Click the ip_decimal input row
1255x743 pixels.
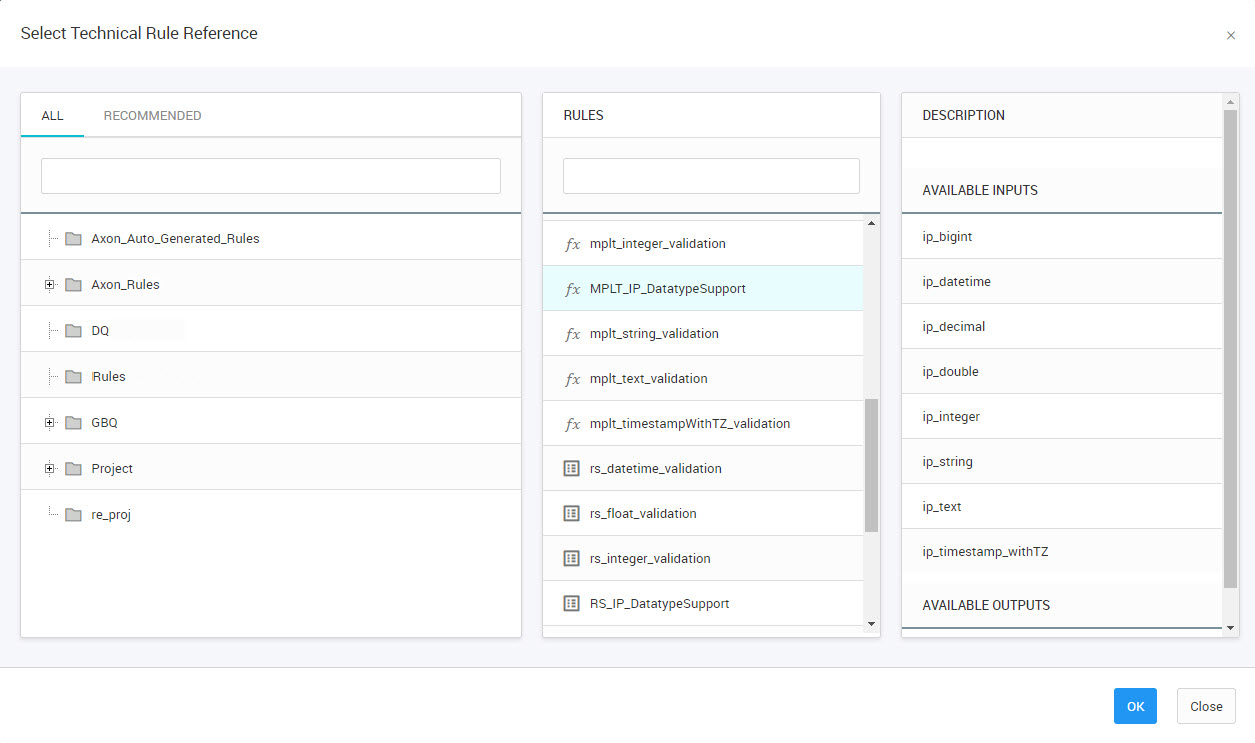coord(1062,327)
